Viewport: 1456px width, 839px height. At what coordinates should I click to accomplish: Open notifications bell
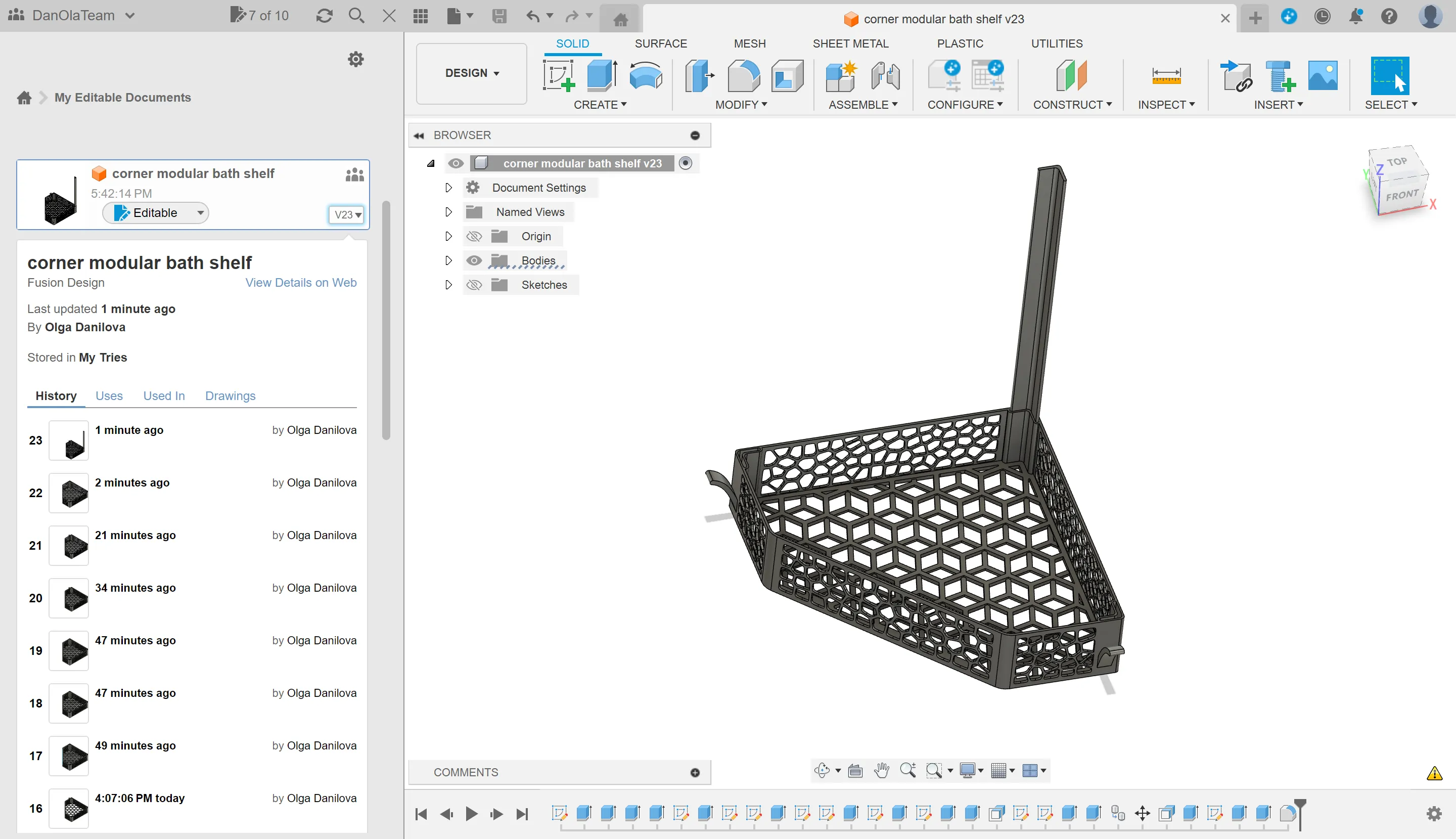coord(1356,16)
